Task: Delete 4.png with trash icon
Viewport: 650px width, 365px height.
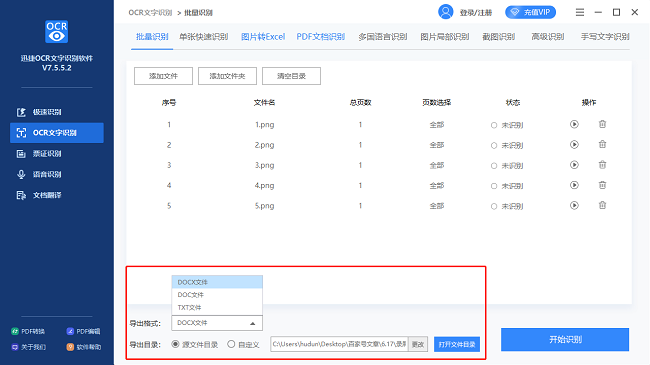Action: 602,185
